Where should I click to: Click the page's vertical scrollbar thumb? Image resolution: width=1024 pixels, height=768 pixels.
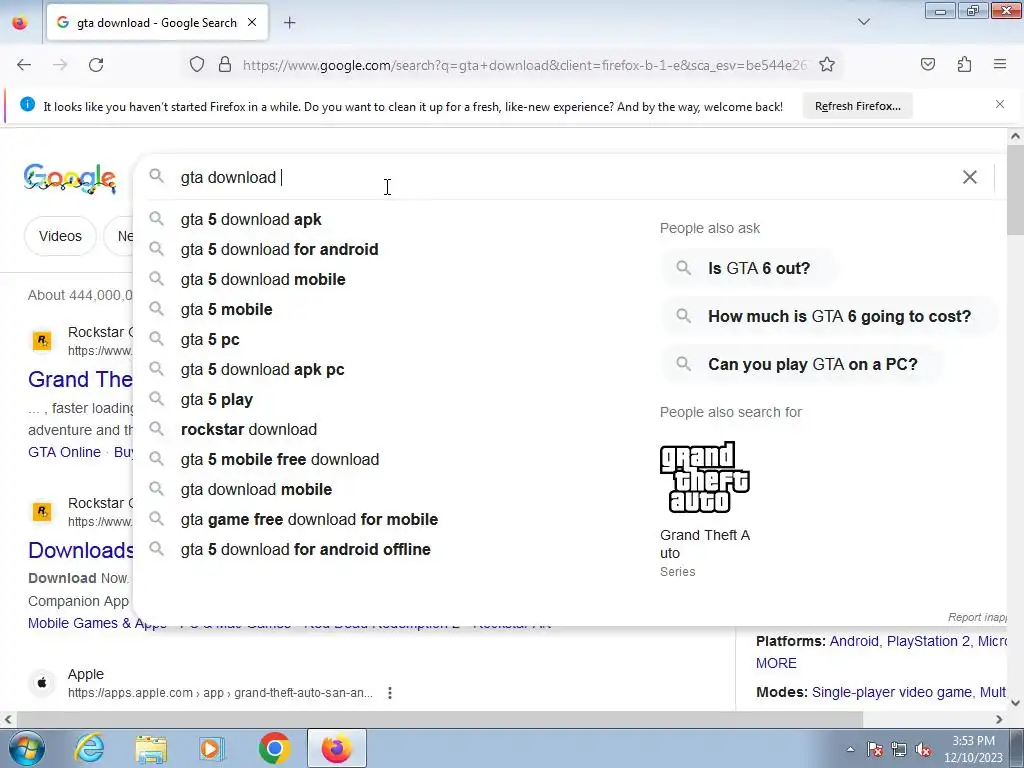tap(1015, 190)
